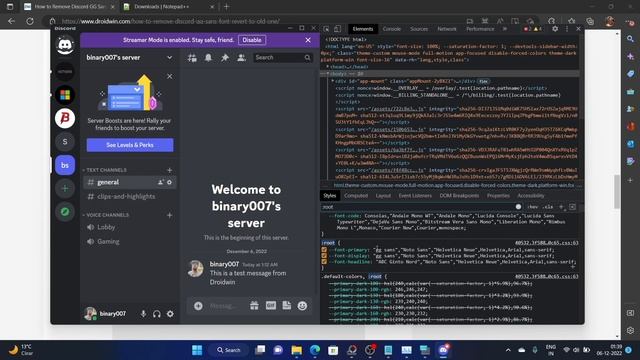
Task: Expand the head element node
Action: (x=327, y=67)
